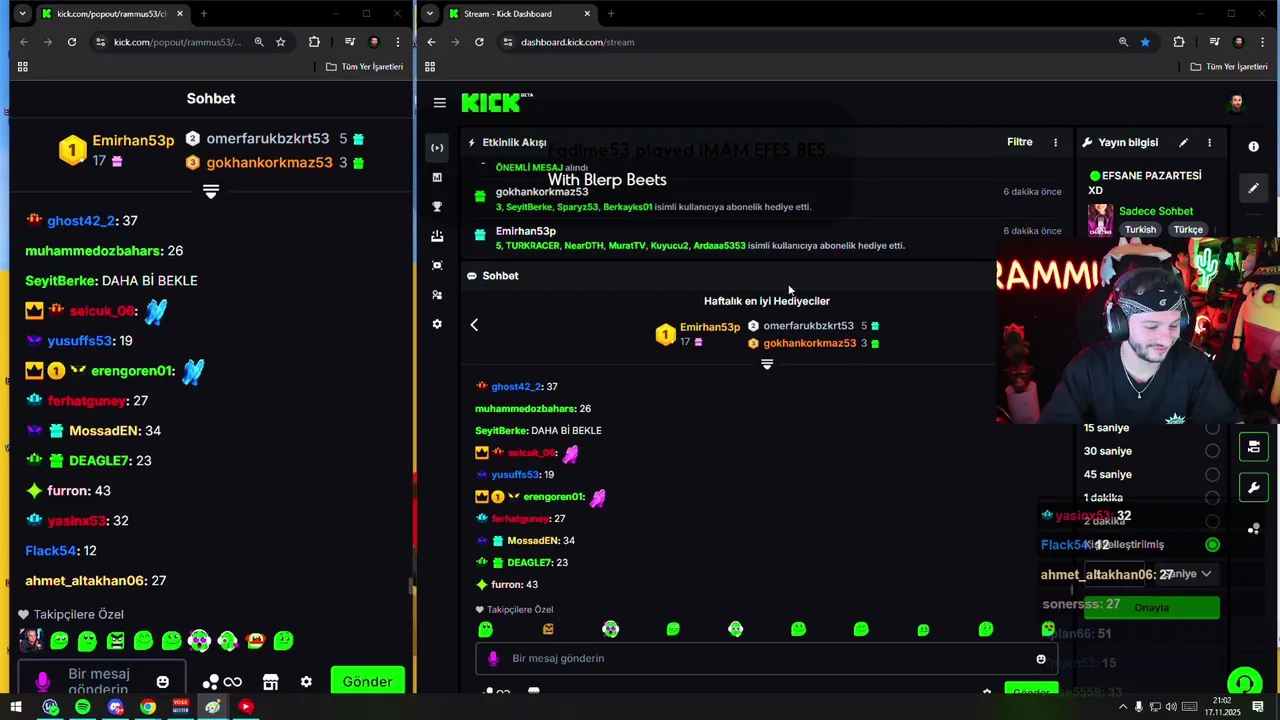The image size is (1280, 720).
Task: Collapse dashboard chat with left chevron
Action: click(474, 325)
